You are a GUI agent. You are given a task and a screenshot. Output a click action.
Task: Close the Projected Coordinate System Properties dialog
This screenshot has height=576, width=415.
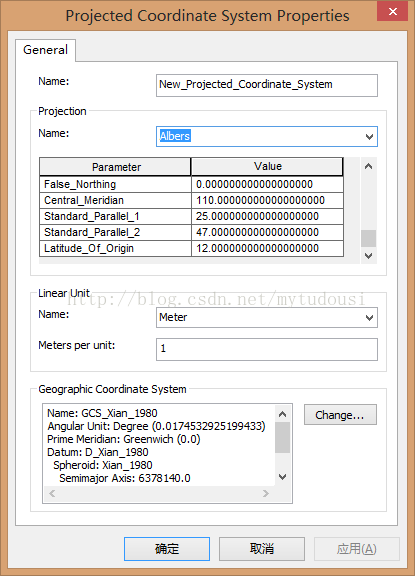[392, 11]
